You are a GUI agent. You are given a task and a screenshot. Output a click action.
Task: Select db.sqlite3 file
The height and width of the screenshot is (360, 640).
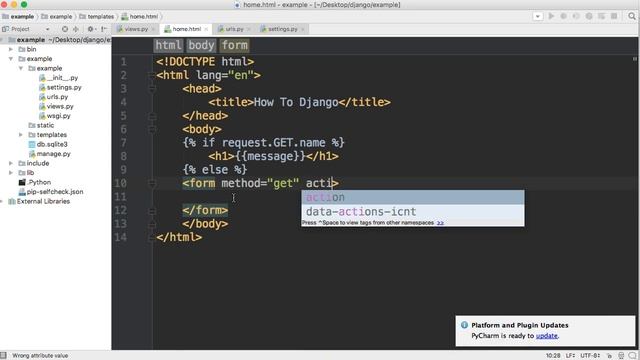[48, 144]
